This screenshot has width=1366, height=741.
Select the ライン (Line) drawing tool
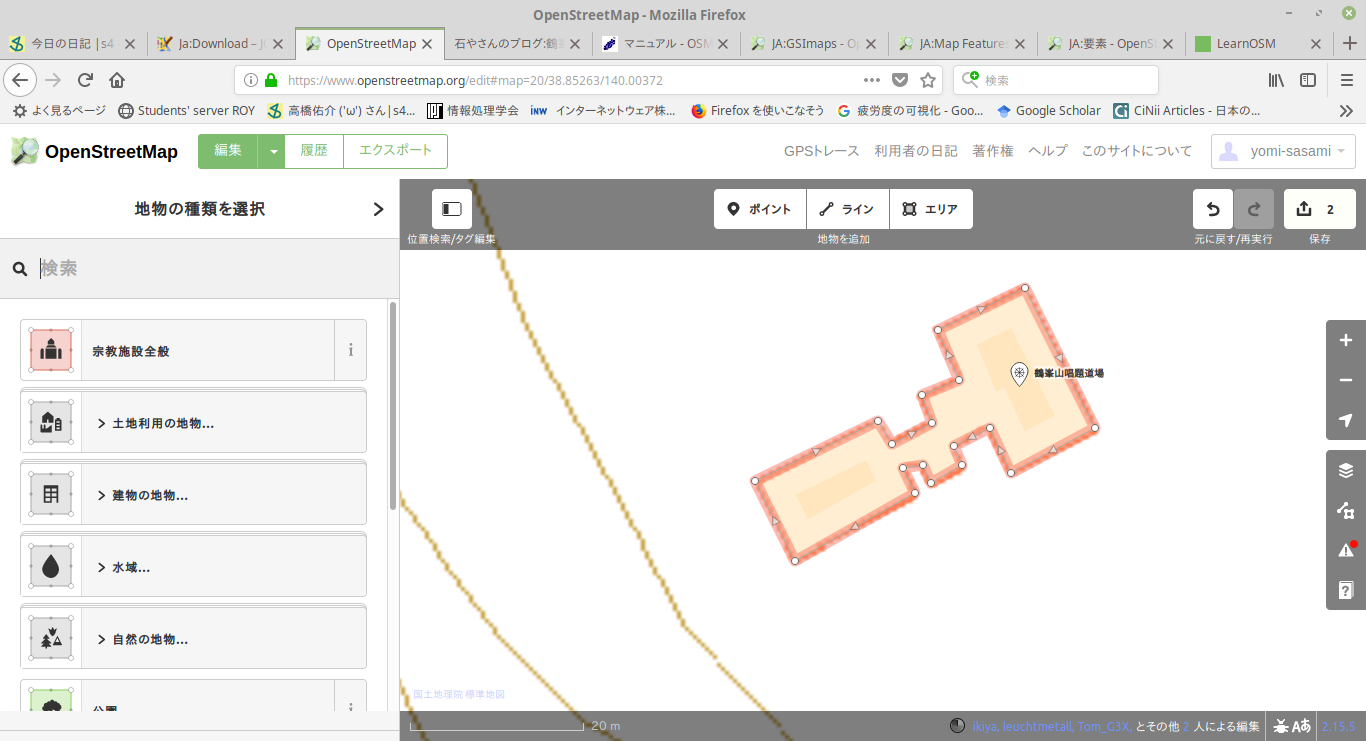(x=847, y=209)
